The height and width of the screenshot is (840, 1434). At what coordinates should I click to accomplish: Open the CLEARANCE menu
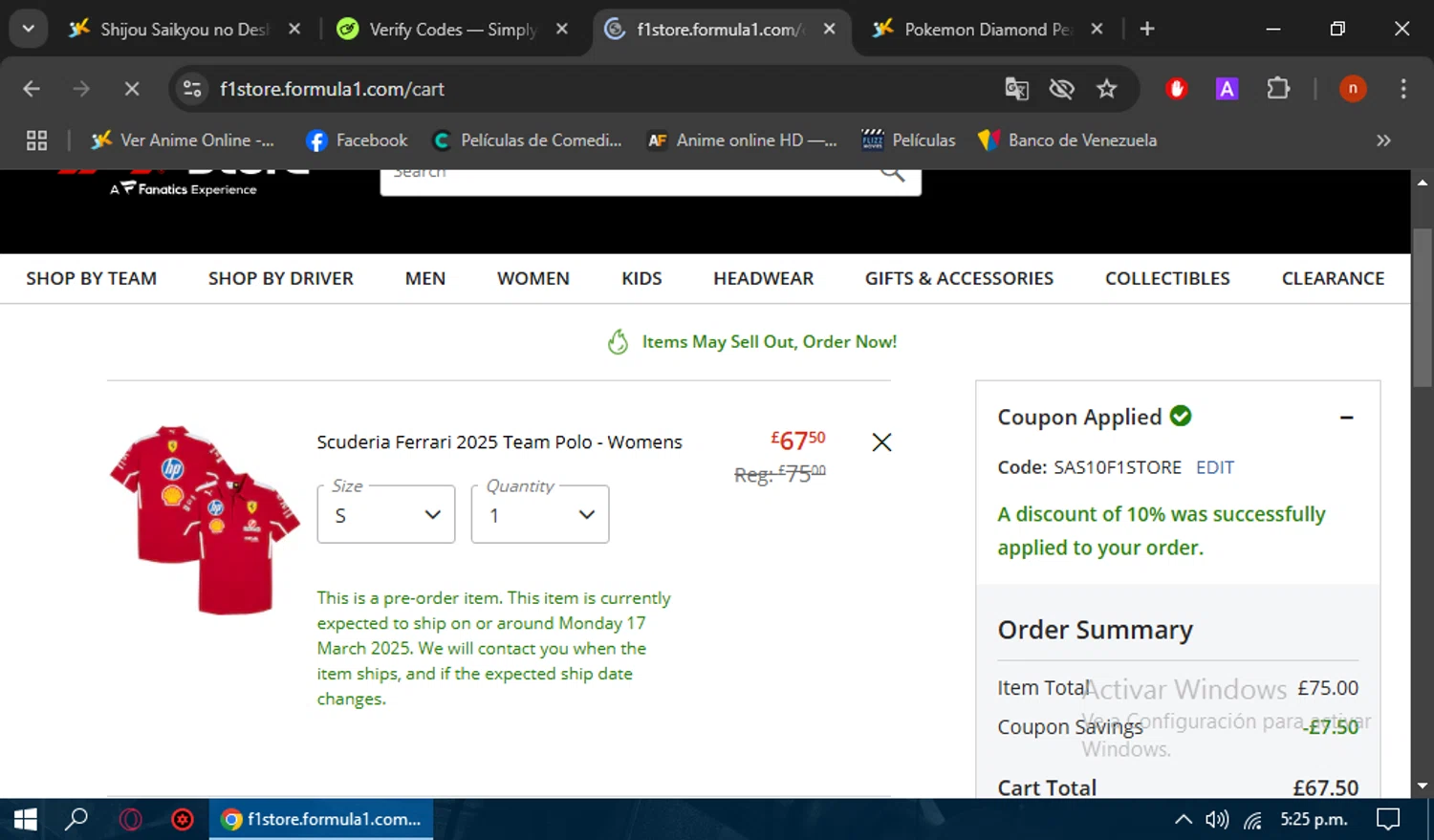pyautogui.click(x=1333, y=278)
